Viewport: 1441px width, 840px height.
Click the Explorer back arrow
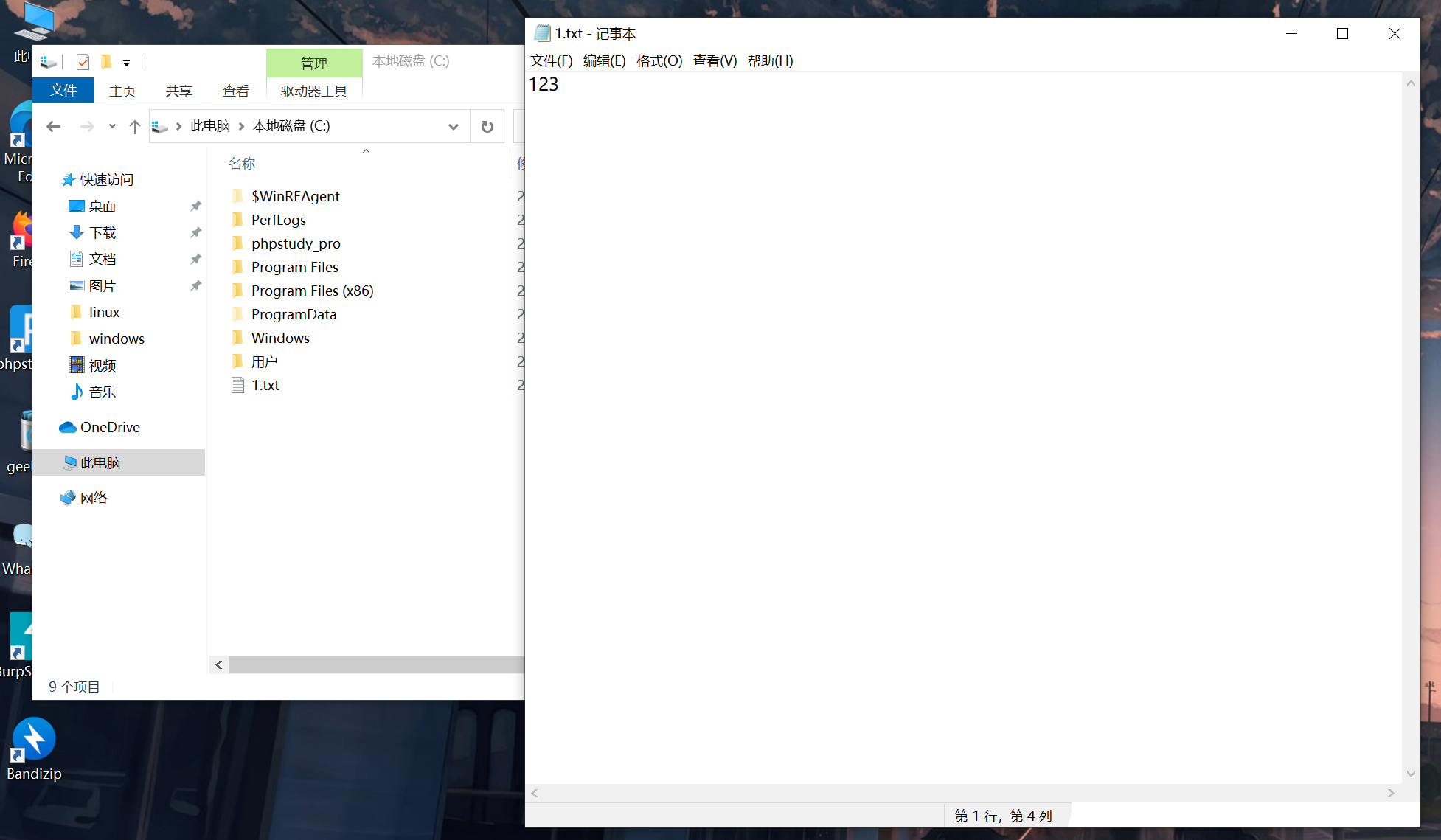pyautogui.click(x=53, y=127)
